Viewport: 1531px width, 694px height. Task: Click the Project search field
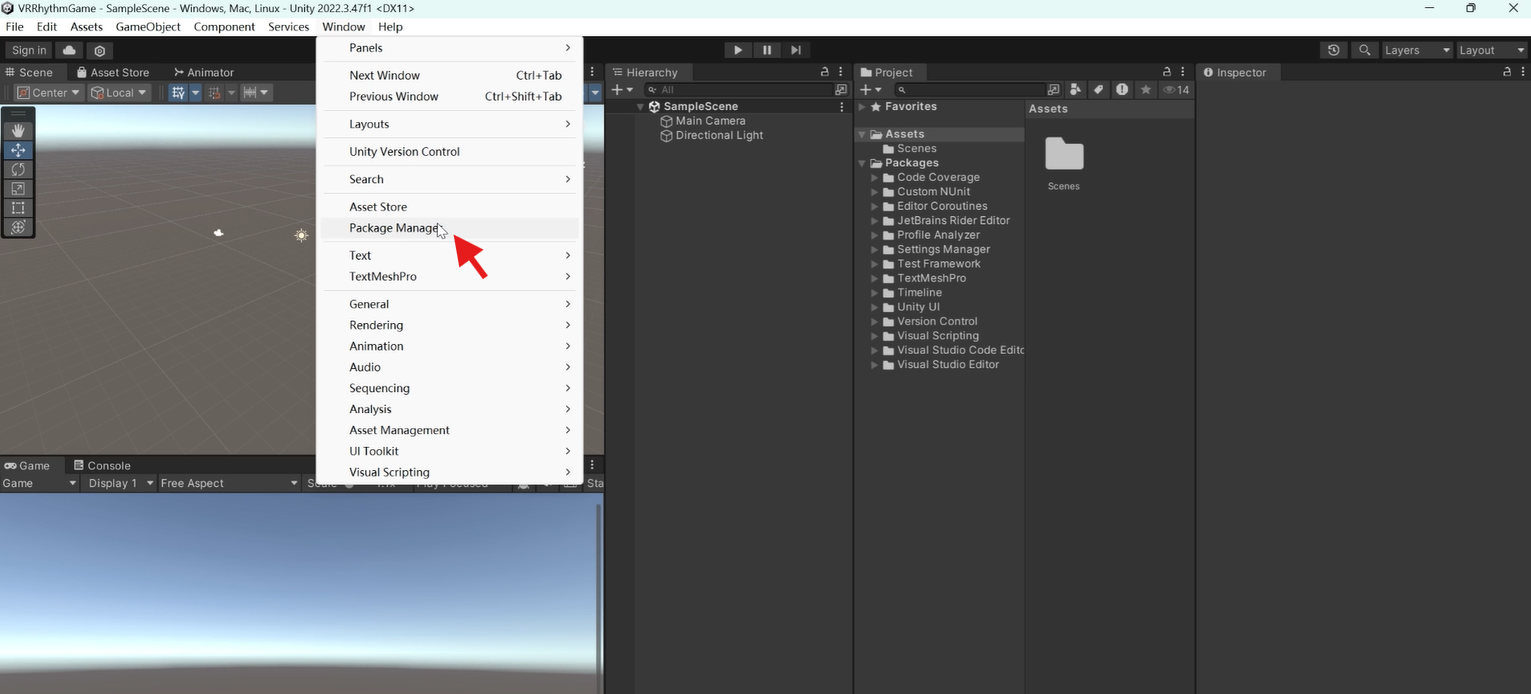tap(968, 90)
